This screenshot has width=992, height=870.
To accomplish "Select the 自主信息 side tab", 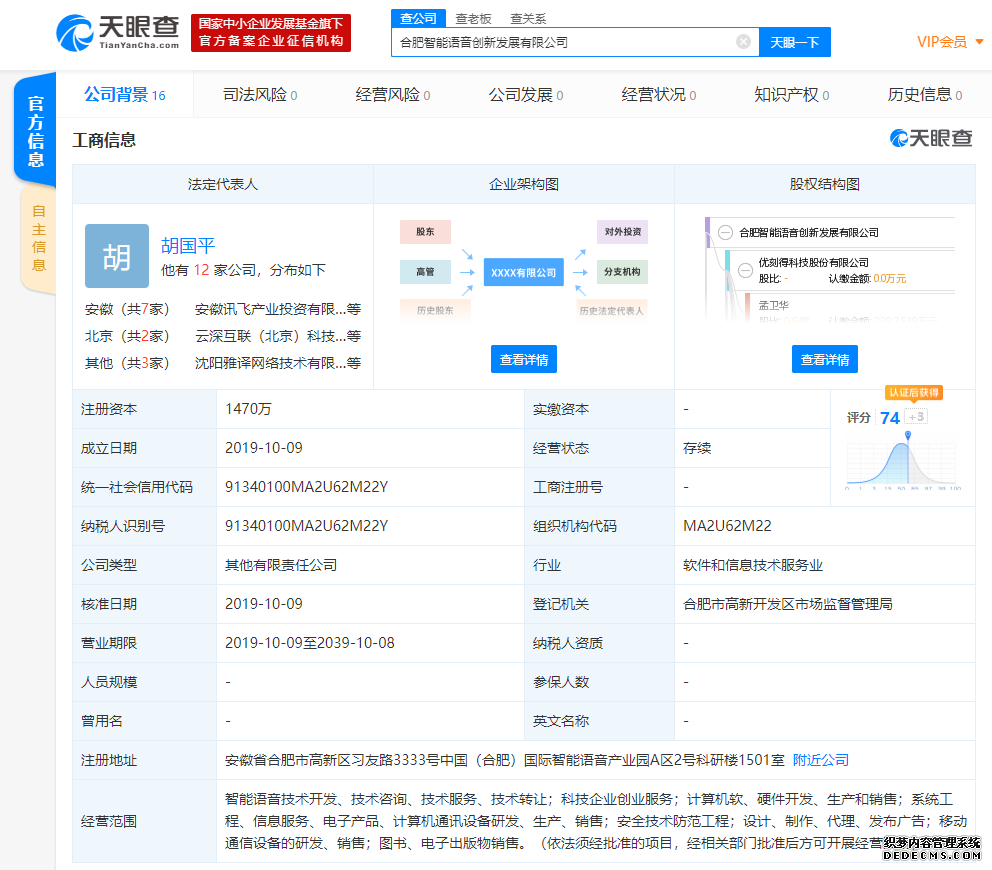I will (x=39, y=238).
